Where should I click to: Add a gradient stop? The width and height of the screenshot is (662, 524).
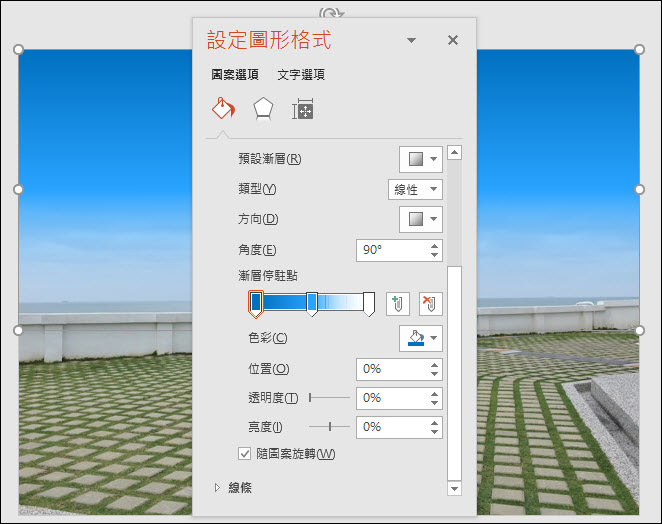pos(398,304)
